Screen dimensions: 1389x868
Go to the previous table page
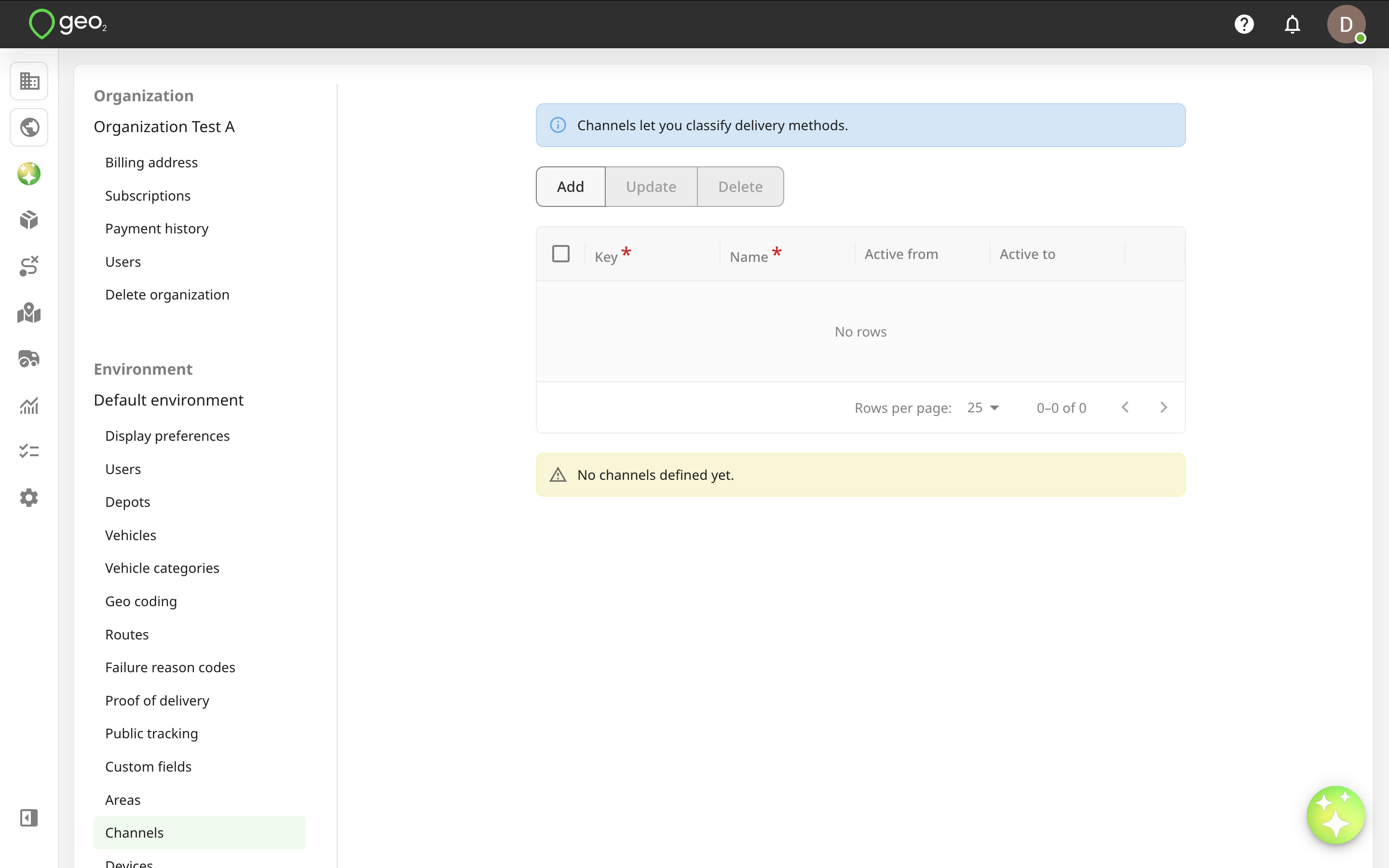1125,407
